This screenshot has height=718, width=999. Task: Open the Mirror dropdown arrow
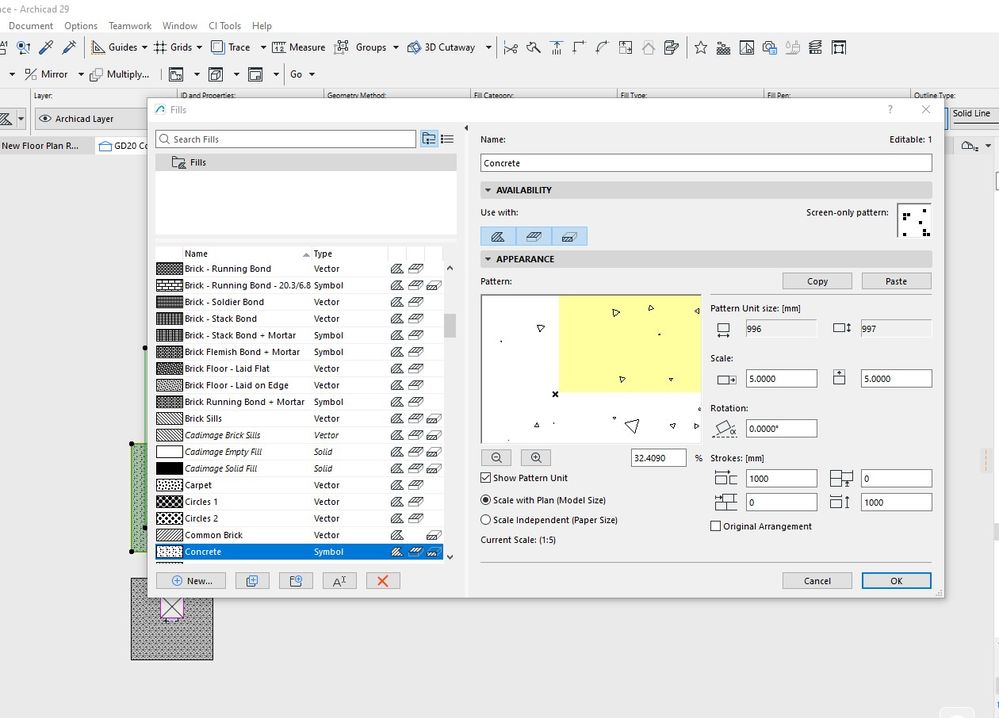(x=81, y=75)
